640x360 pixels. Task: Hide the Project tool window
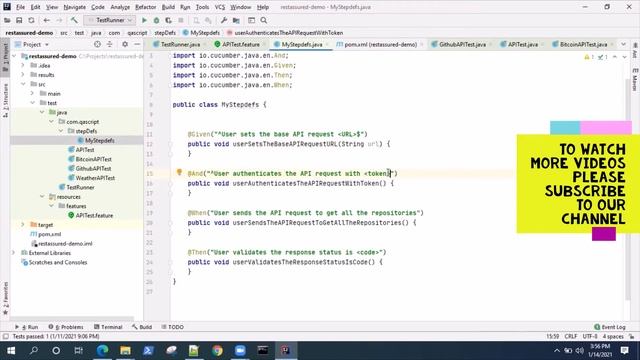(137, 44)
